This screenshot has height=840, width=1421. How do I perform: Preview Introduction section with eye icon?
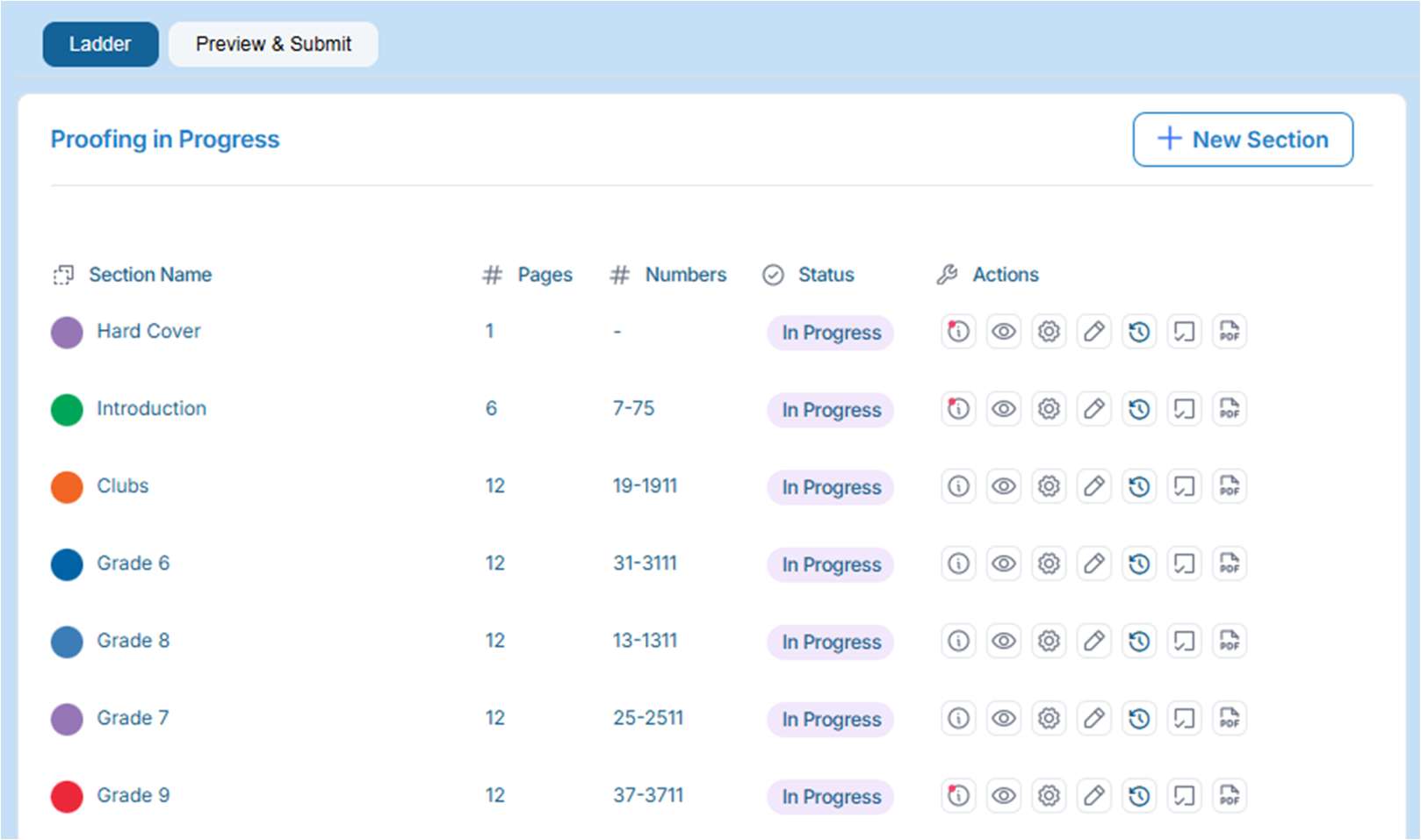coord(1004,409)
